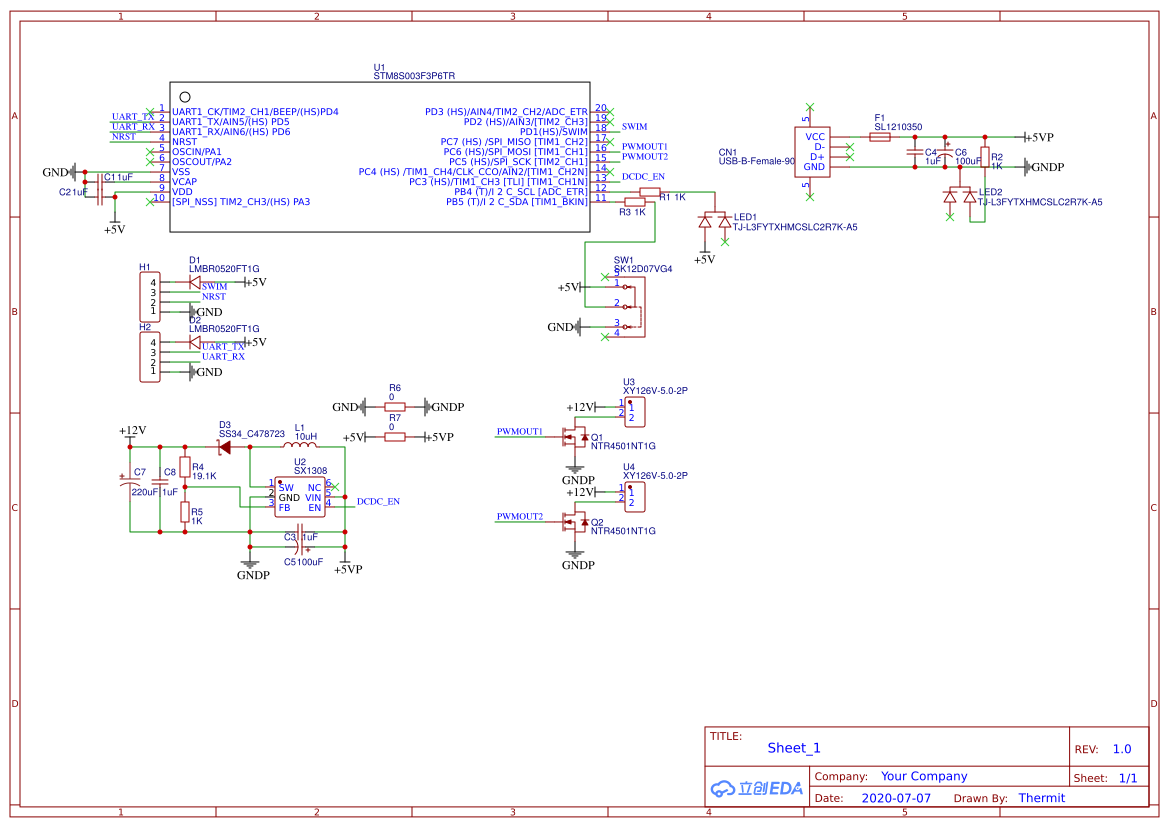Click the LCEDA logo in title block
Screen dimensions: 1169x827
pyautogui.click(x=757, y=788)
